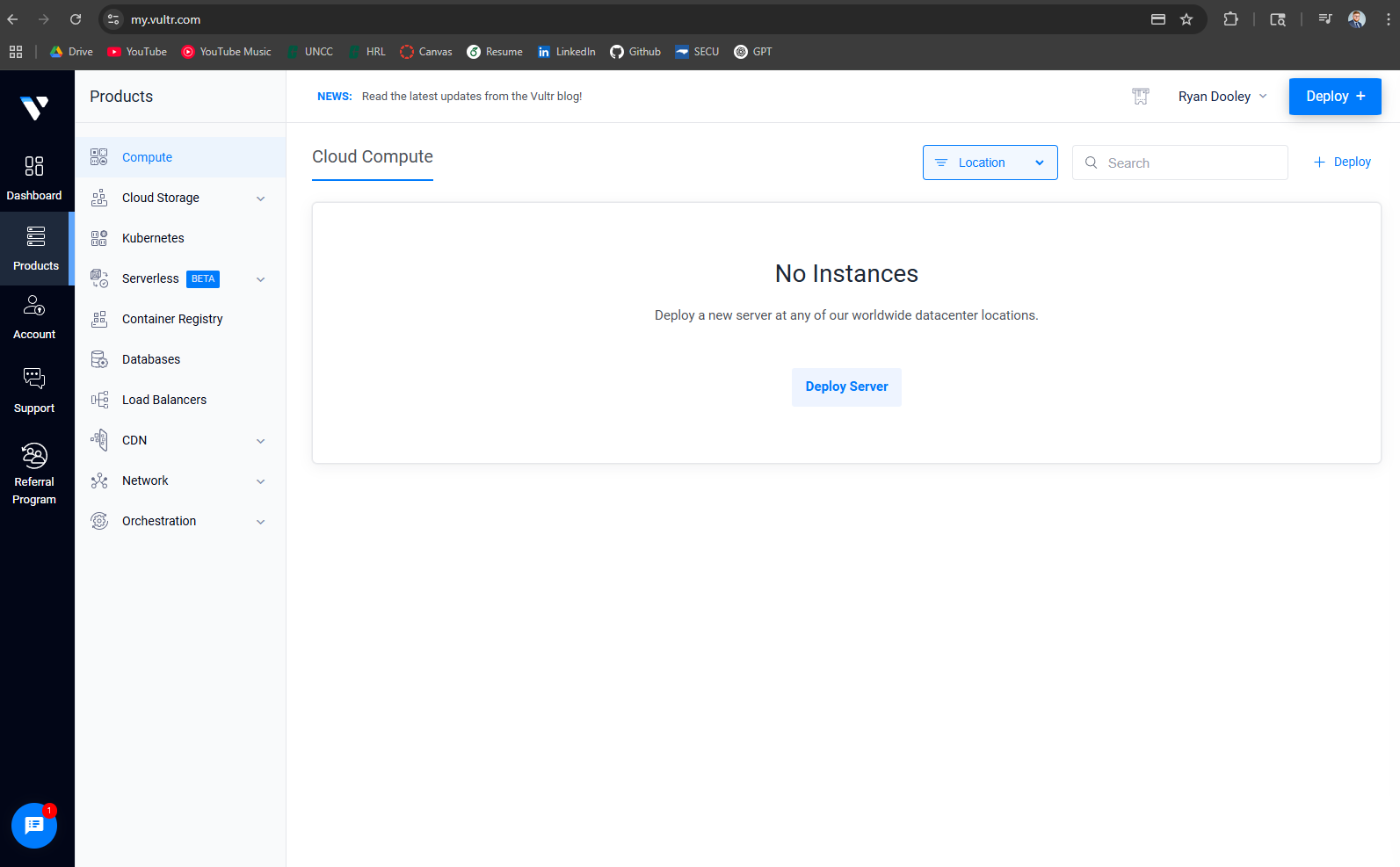The width and height of the screenshot is (1400, 867).
Task: Open the Support sidebar icon
Action: pyautogui.click(x=34, y=379)
